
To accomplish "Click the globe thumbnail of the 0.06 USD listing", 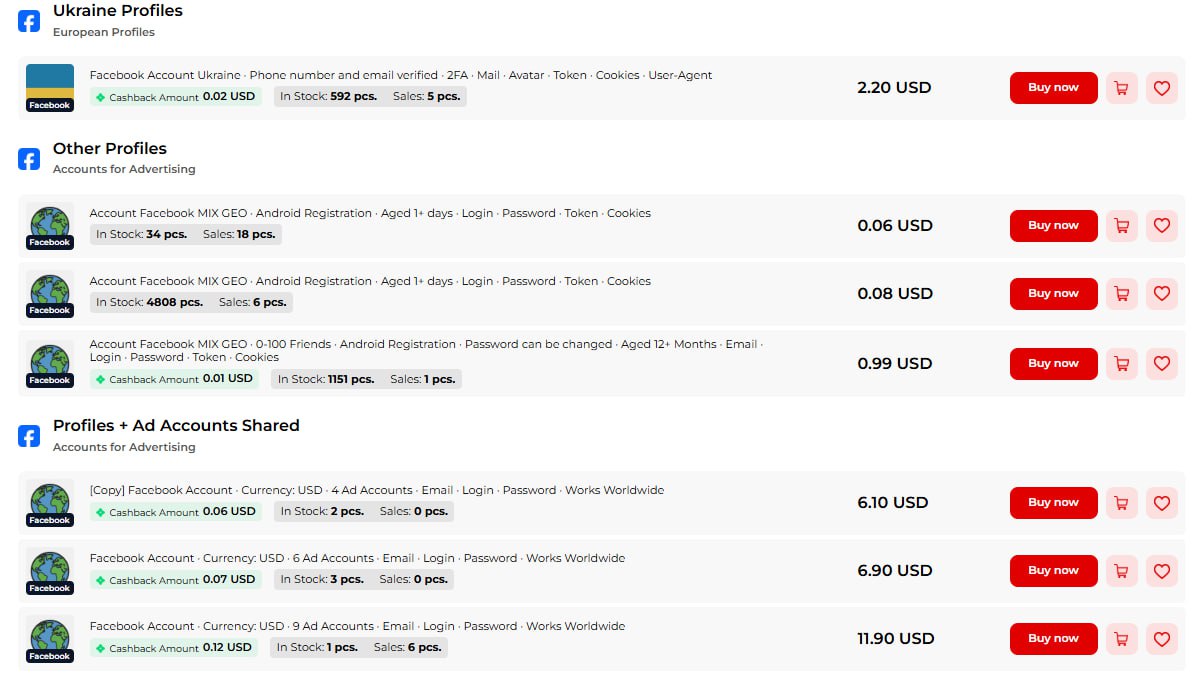I will coord(49,226).
